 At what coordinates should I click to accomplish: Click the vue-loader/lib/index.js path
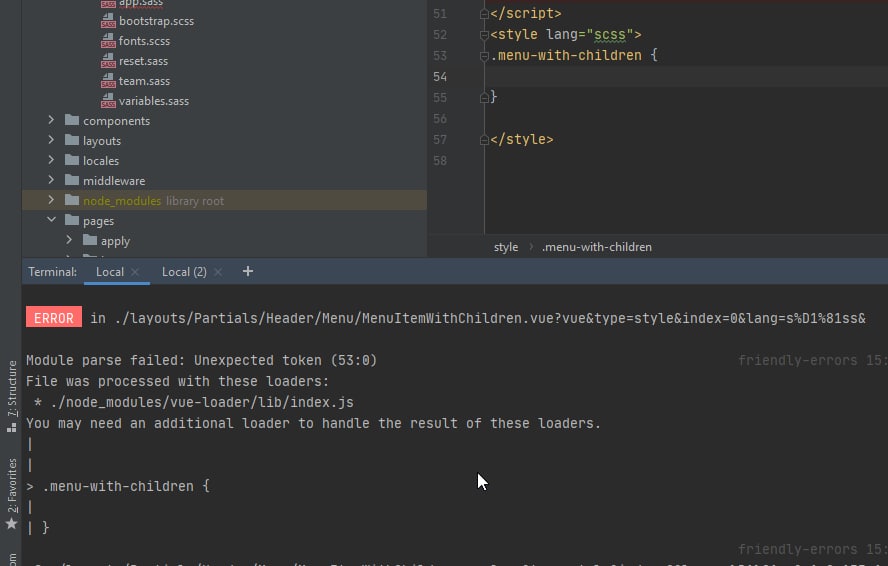click(202, 402)
